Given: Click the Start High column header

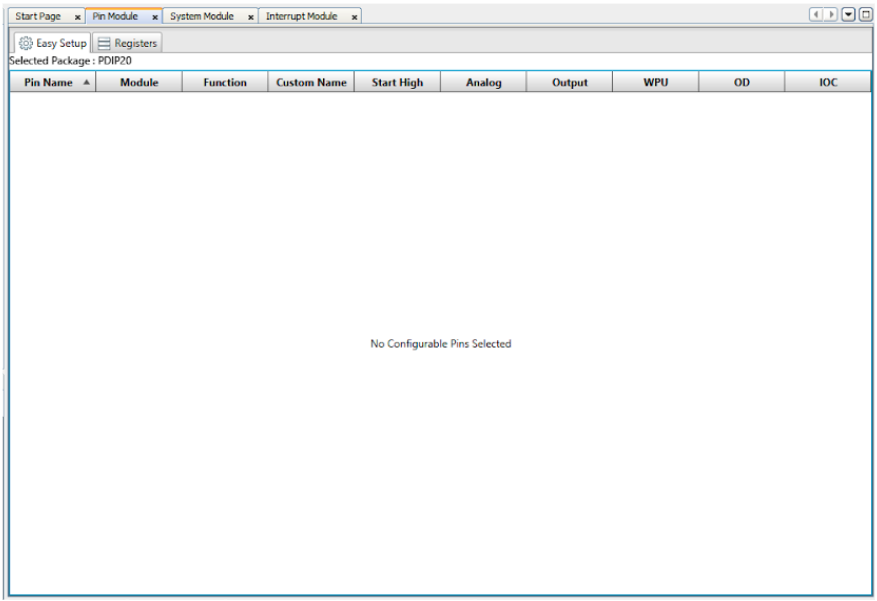Looking at the screenshot, I should 397,82.
